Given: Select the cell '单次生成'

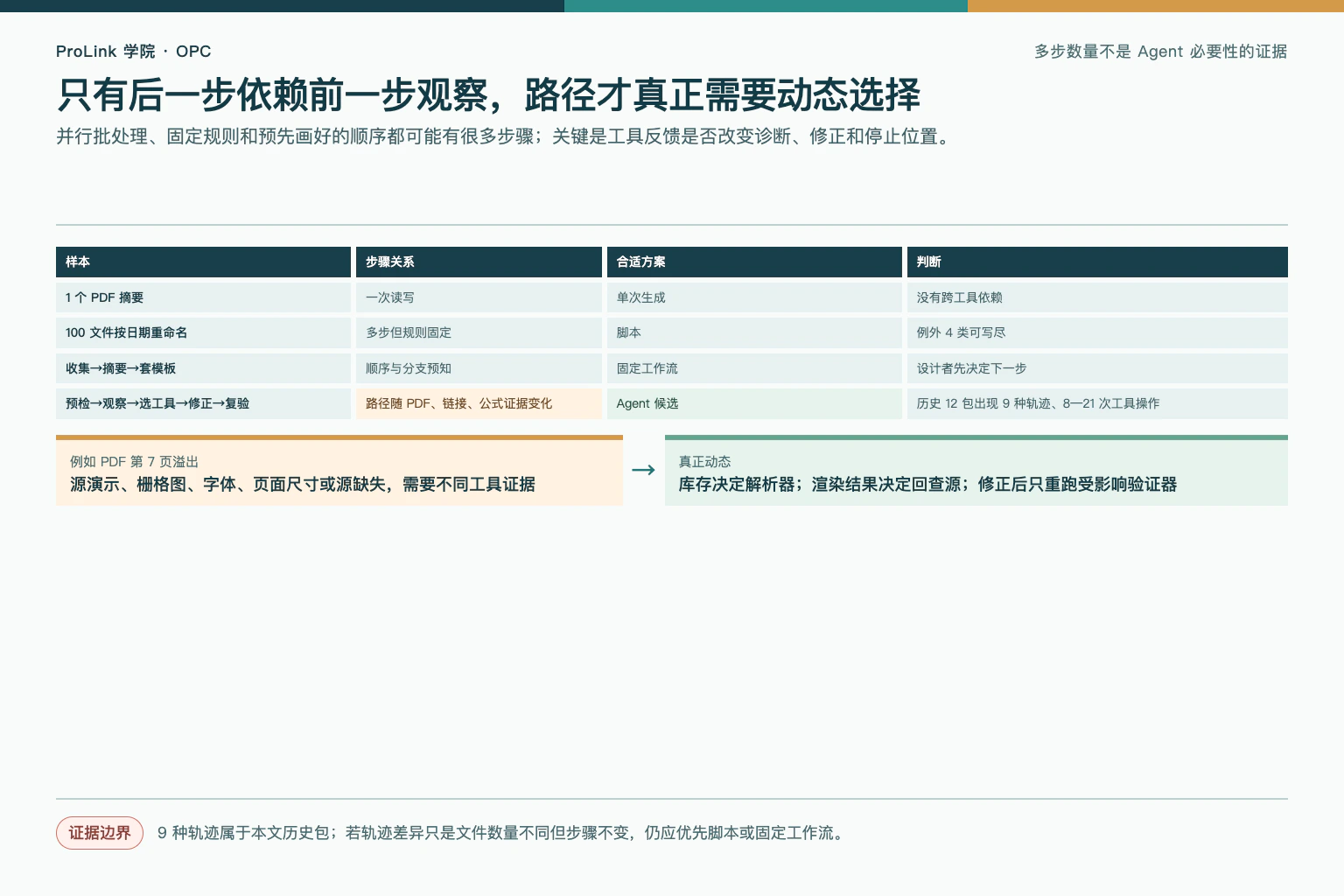Looking at the screenshot, I should pos(754,297).
